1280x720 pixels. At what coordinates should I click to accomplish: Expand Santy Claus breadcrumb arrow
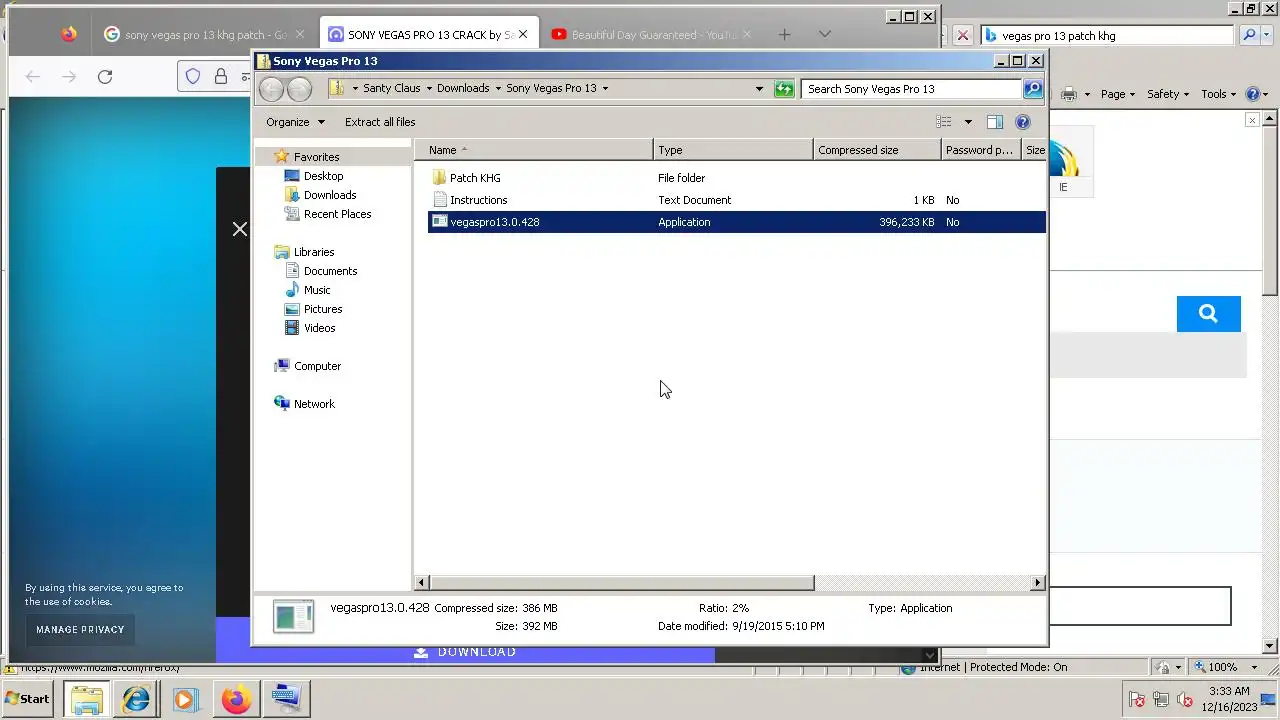[429, 88]
